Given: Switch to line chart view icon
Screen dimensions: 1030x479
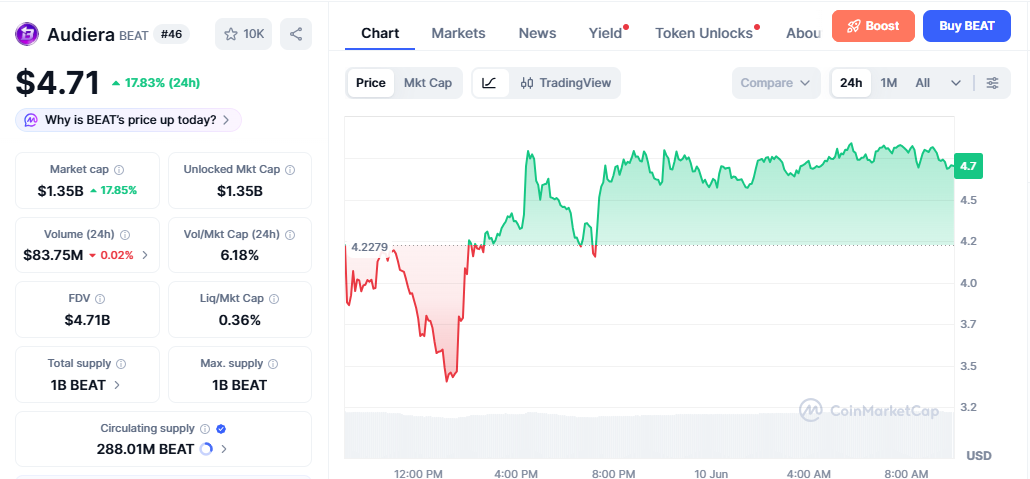Looking at the screenshot, I should [489, 83].
